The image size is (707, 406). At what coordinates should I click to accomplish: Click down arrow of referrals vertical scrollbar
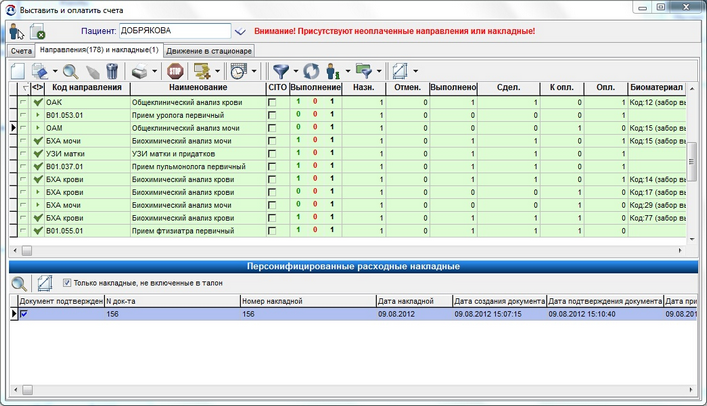pos(692,239)
